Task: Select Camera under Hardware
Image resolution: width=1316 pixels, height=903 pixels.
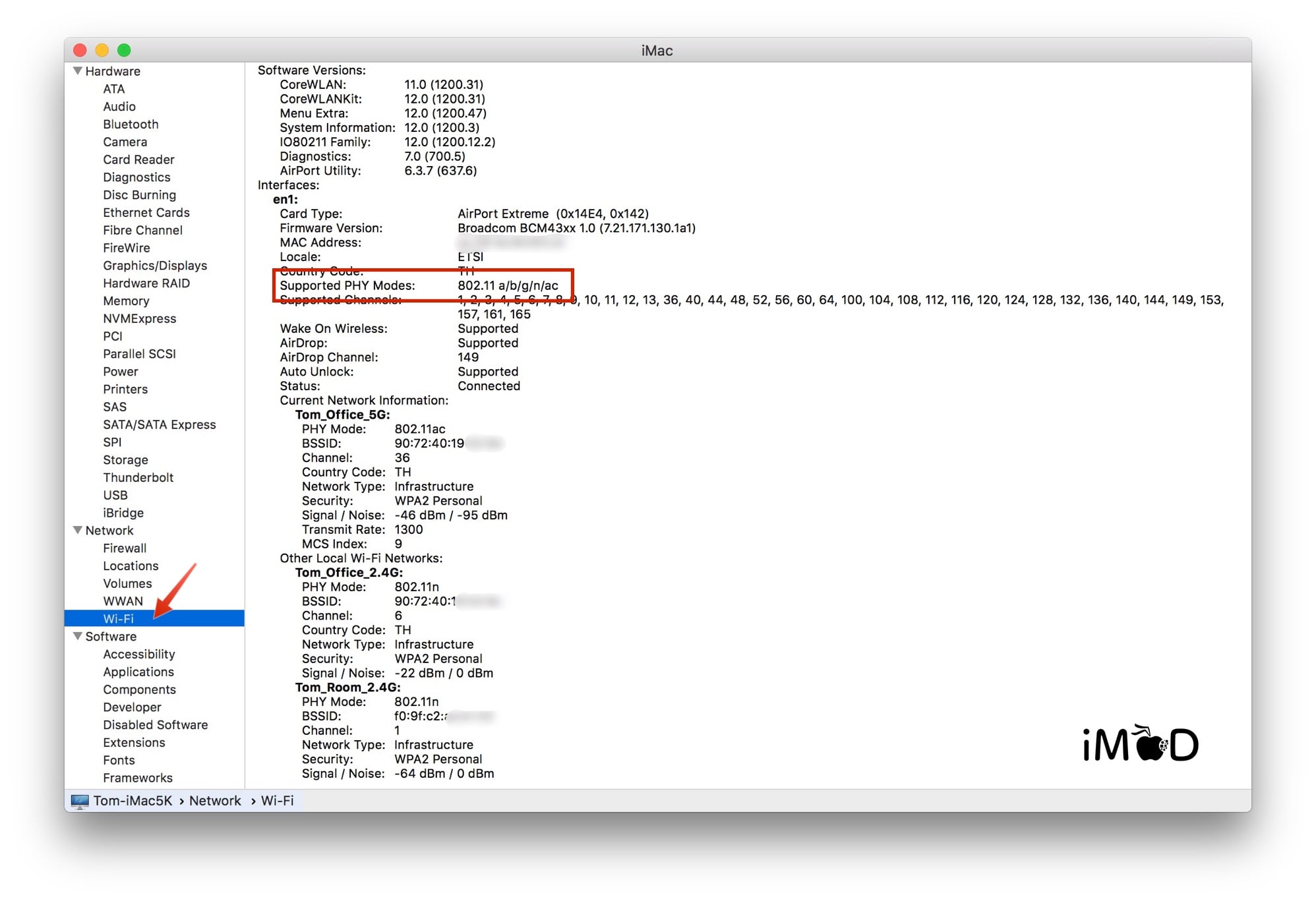Action: coord(125,142)
